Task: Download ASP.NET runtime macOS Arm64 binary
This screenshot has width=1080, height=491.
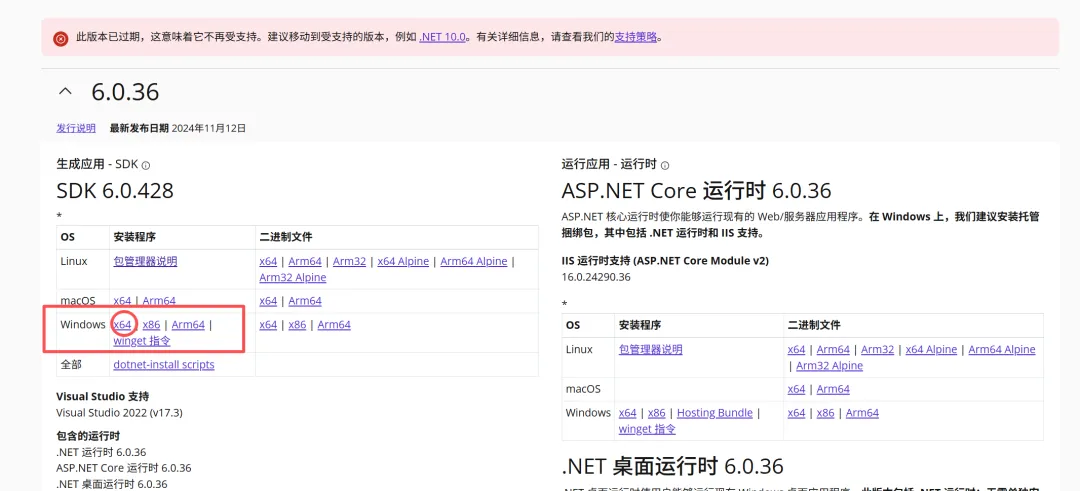Action: tap(833, 389)
